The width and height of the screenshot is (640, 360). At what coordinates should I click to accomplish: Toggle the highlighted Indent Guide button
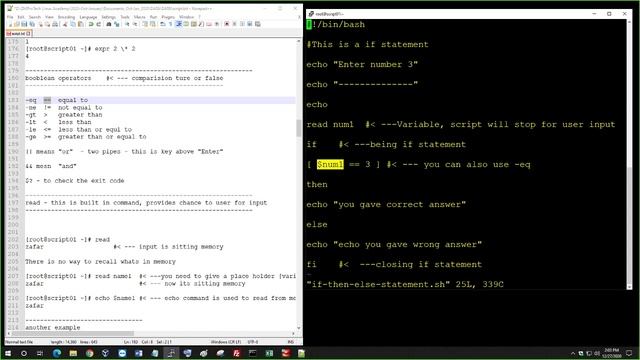click(x=179, y=24)
